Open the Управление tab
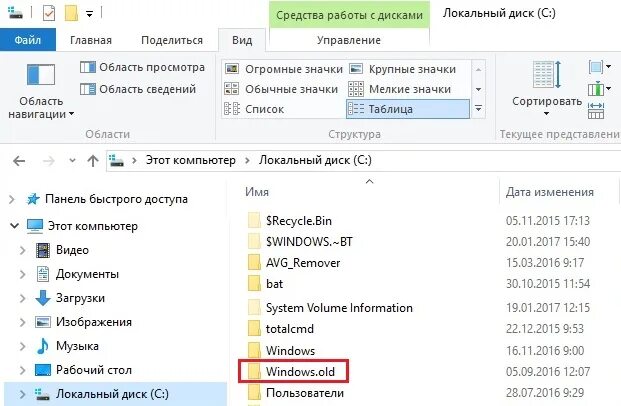This screenshot has height=406, width=621. coord(349,40)
